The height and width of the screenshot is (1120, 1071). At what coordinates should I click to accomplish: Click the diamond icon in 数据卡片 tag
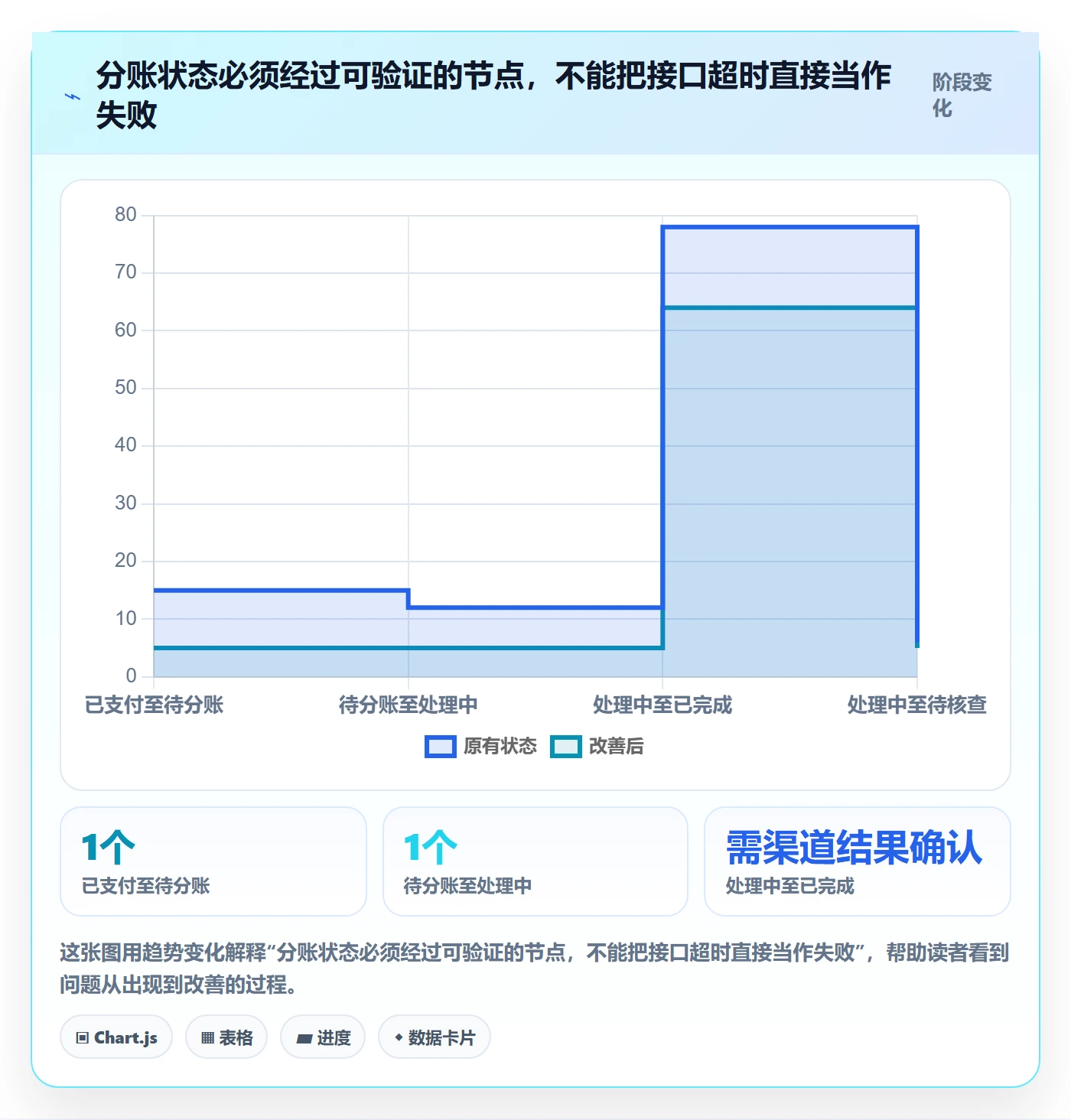click(x=399, y=1037)
